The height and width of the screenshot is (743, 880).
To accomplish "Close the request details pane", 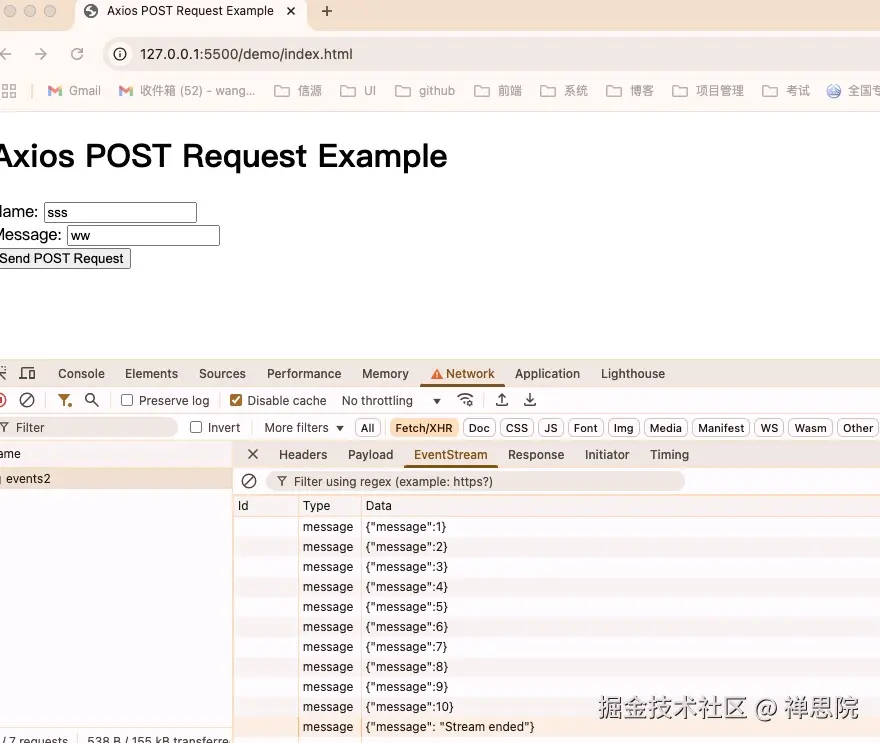I will pos(253,455).
